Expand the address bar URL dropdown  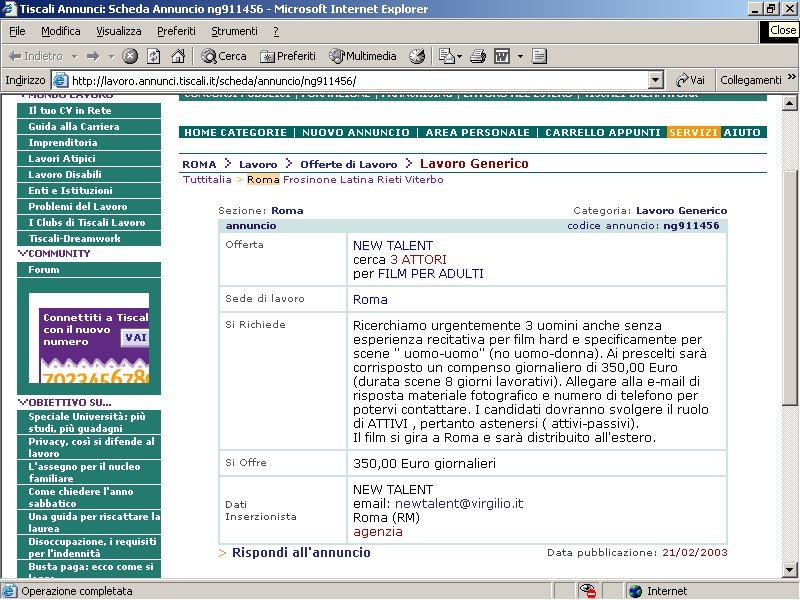click(x=656, y=80)
